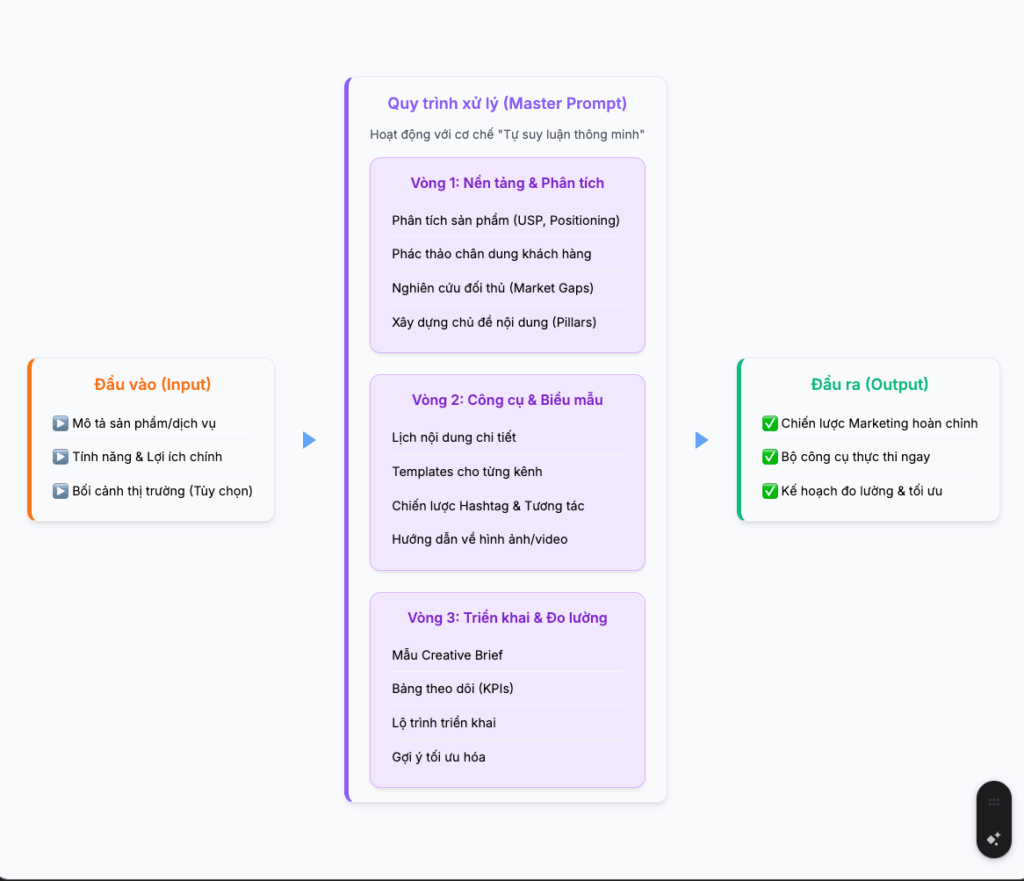This screenshot has height=881, width=1024.
Task: Click "Bảng theo dõi (KPIs)"
Action: click(453, 688)
